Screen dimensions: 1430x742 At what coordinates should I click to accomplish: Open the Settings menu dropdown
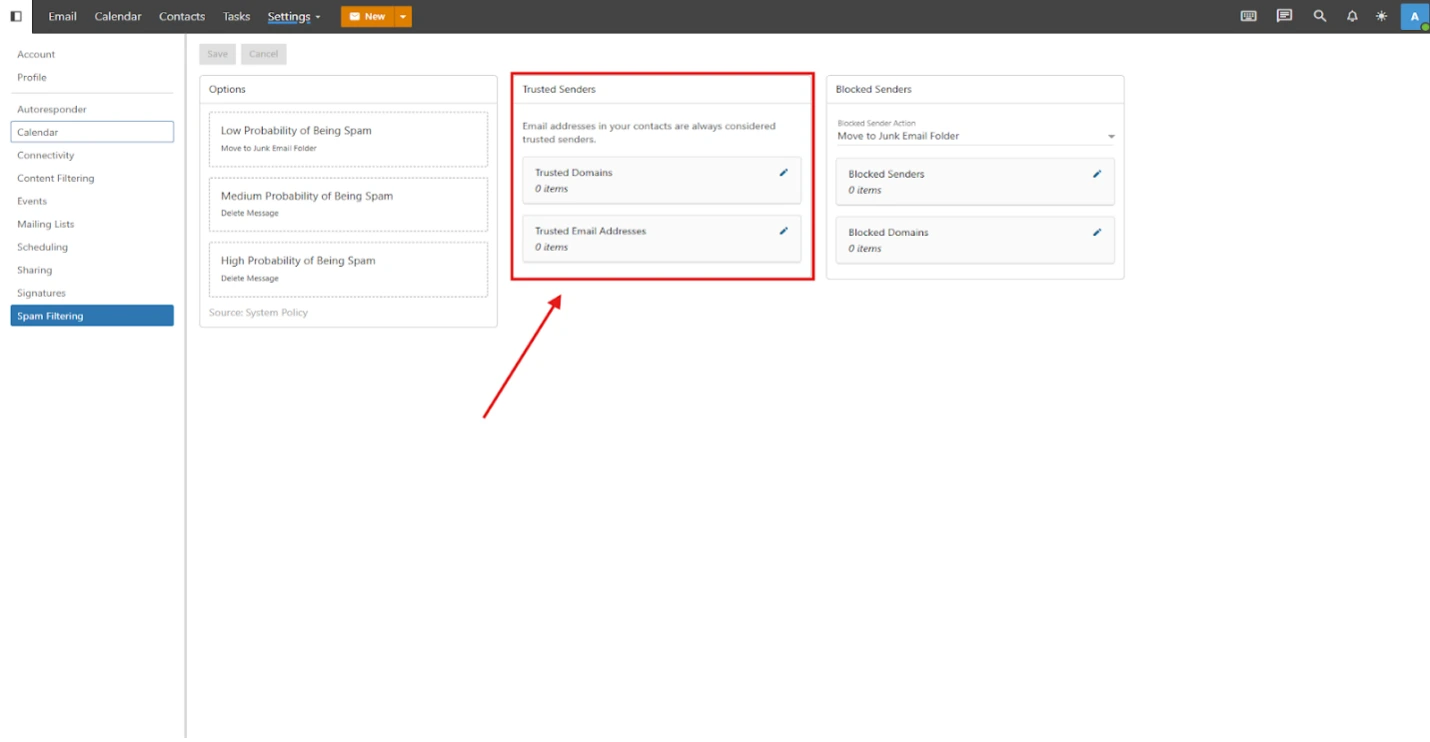pyautogui.click(x=294, y=16)
